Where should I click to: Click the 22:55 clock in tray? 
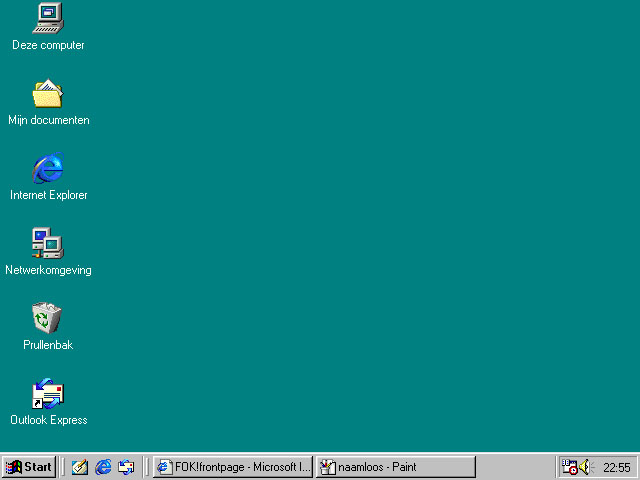(x=617, y=467)
